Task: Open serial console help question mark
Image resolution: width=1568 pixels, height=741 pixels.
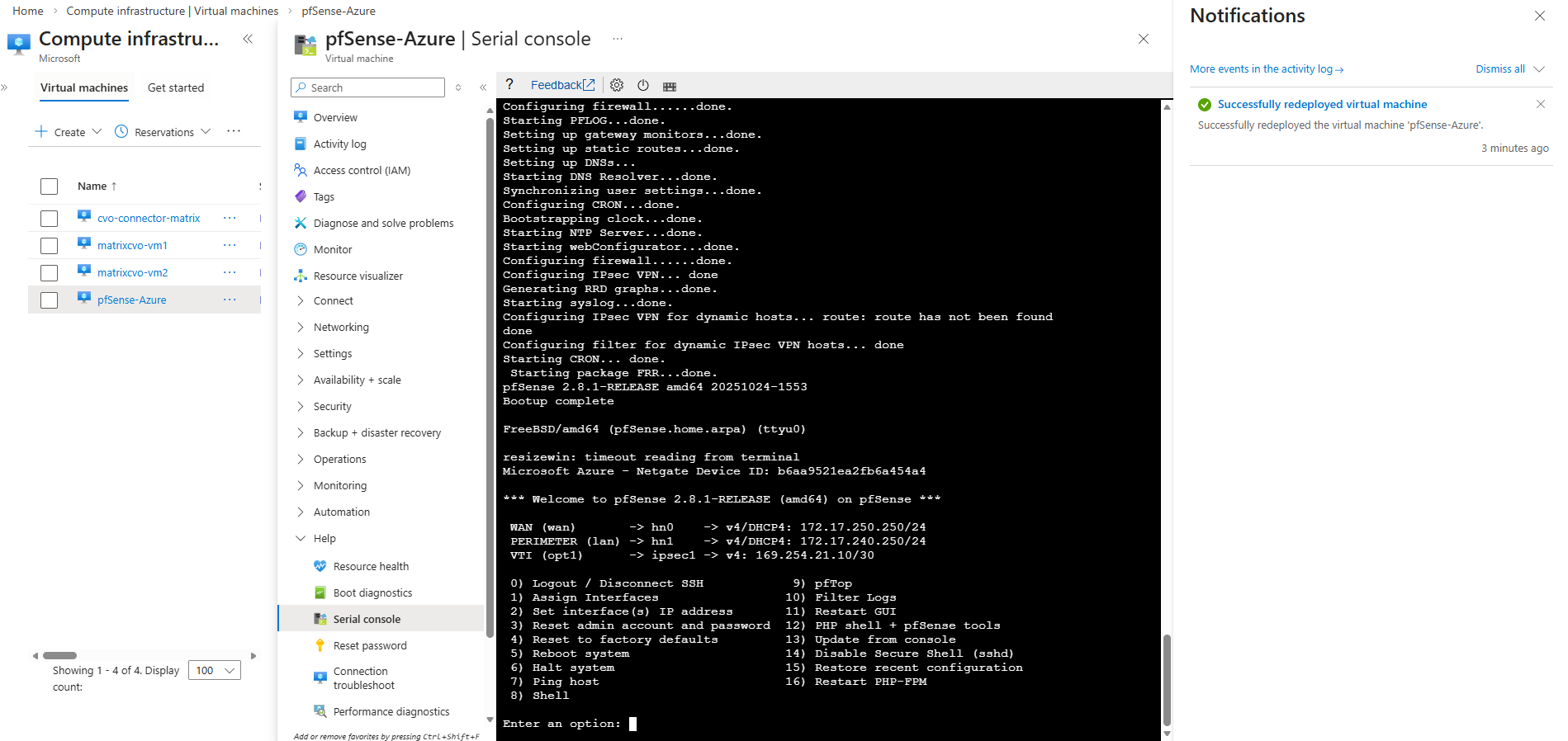Action: pos(509,84)
